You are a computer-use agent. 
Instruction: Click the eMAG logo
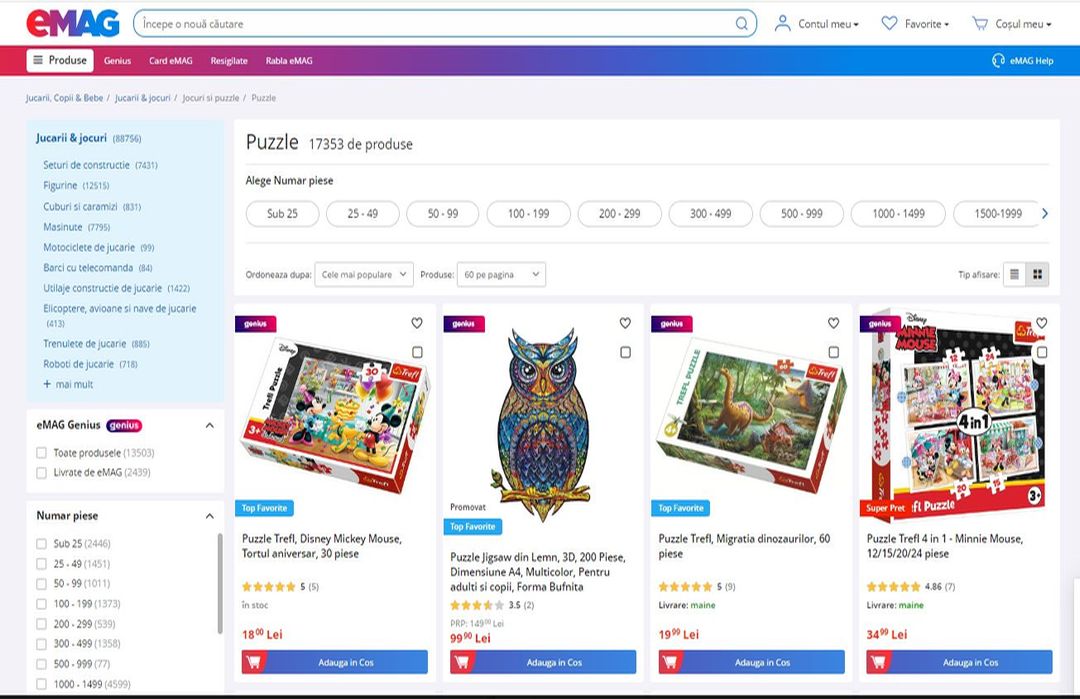click(x=72, y=23)
